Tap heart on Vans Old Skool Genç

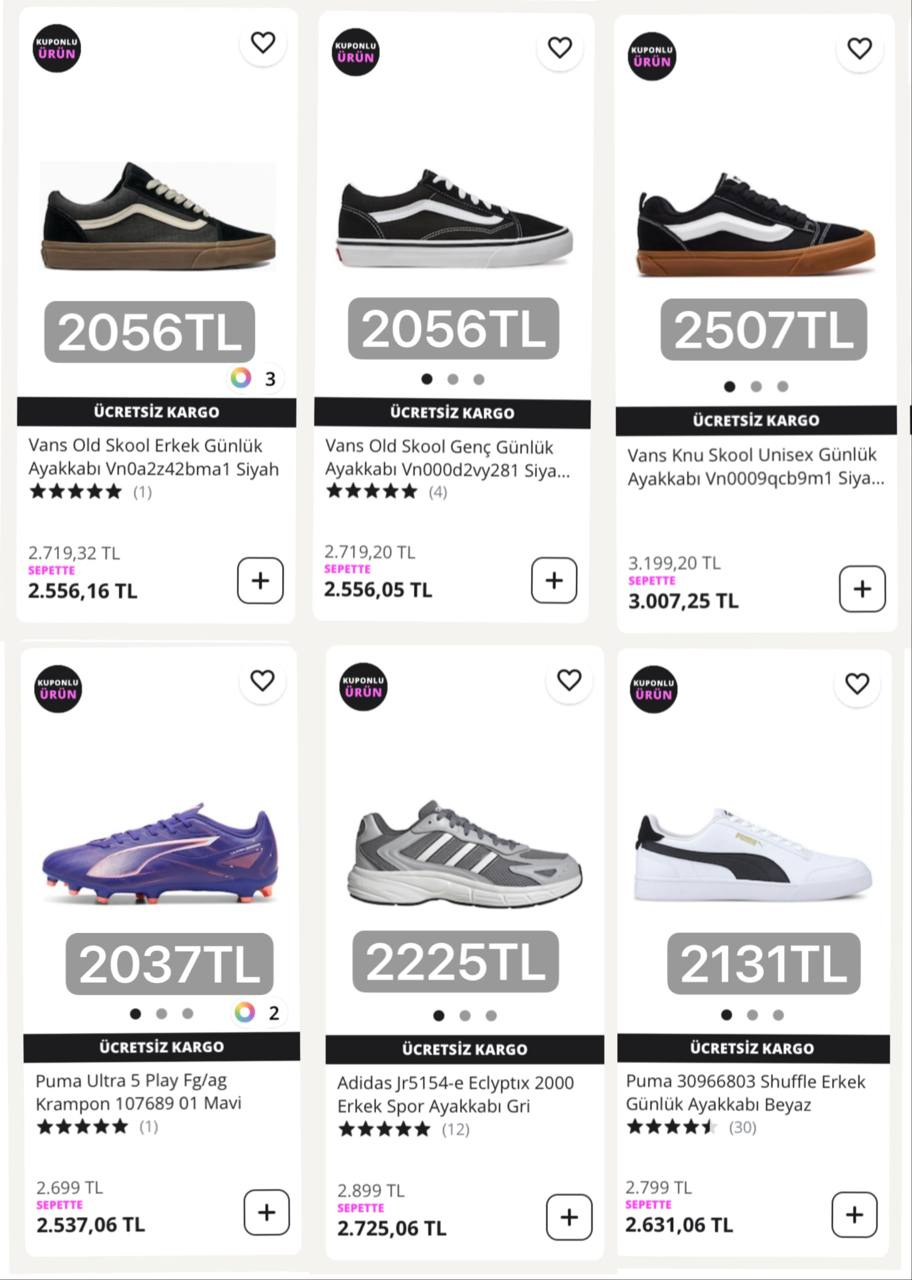point(560,47)
